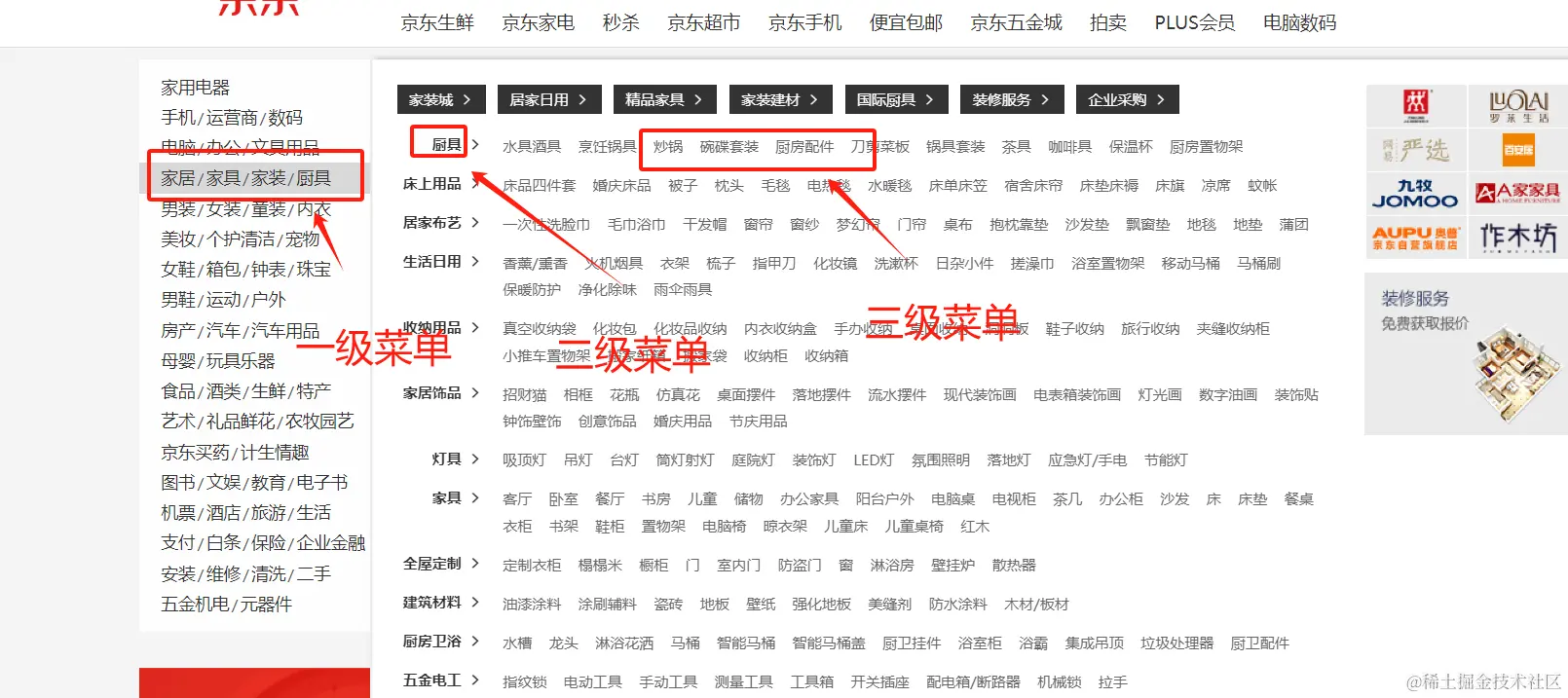
Task: Expand the 家具 category arrow
Action: pyautogui.click(x=475, y=497)
